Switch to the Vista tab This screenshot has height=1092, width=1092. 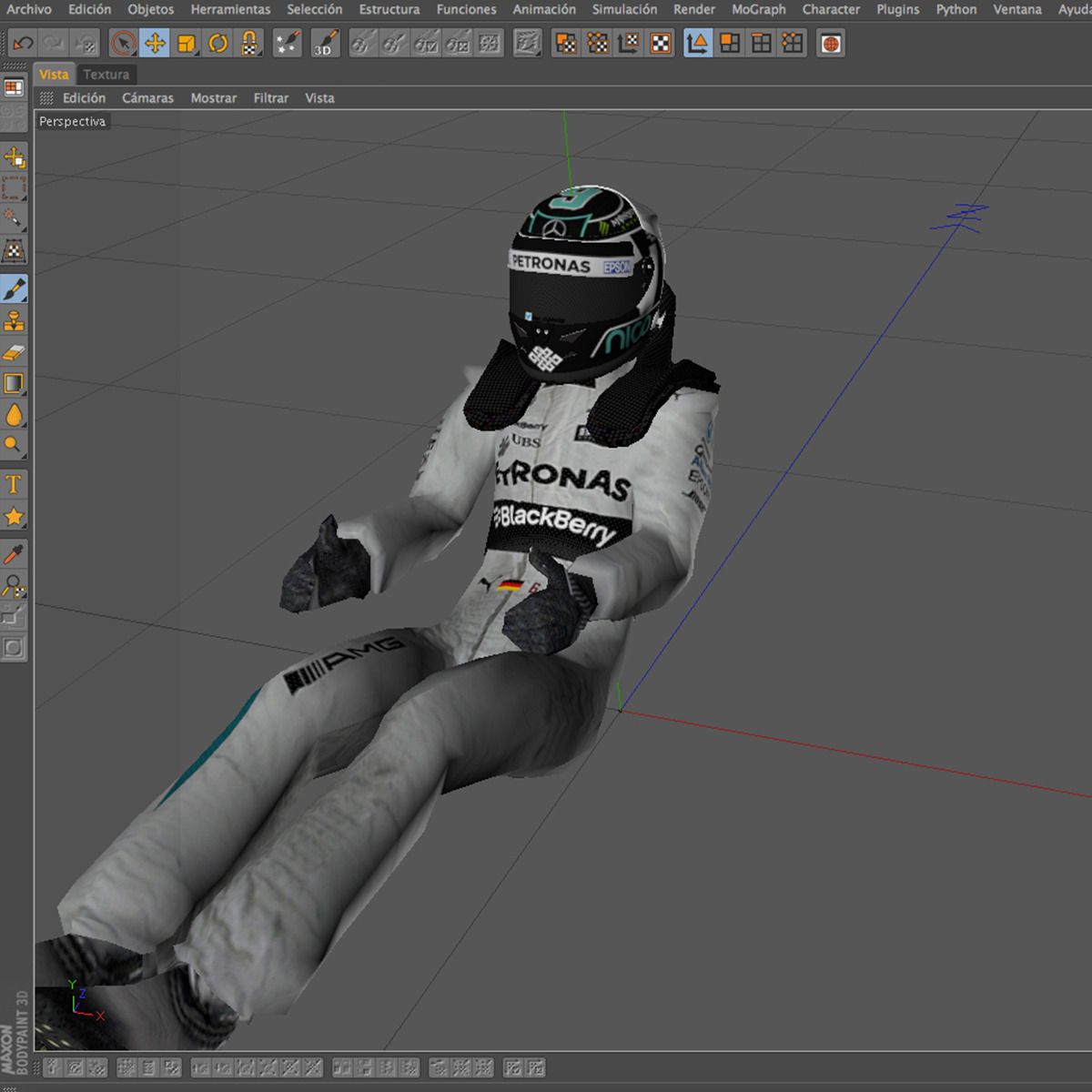click(x=54, y=75)
